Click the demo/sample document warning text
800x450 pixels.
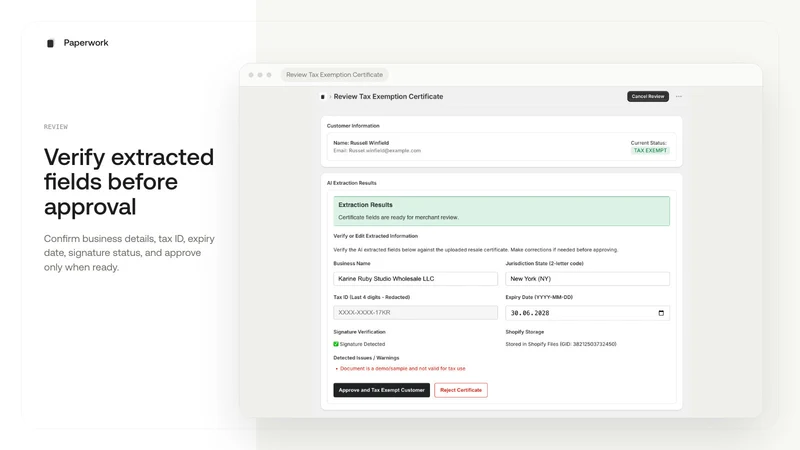click(x=403, y=368)
